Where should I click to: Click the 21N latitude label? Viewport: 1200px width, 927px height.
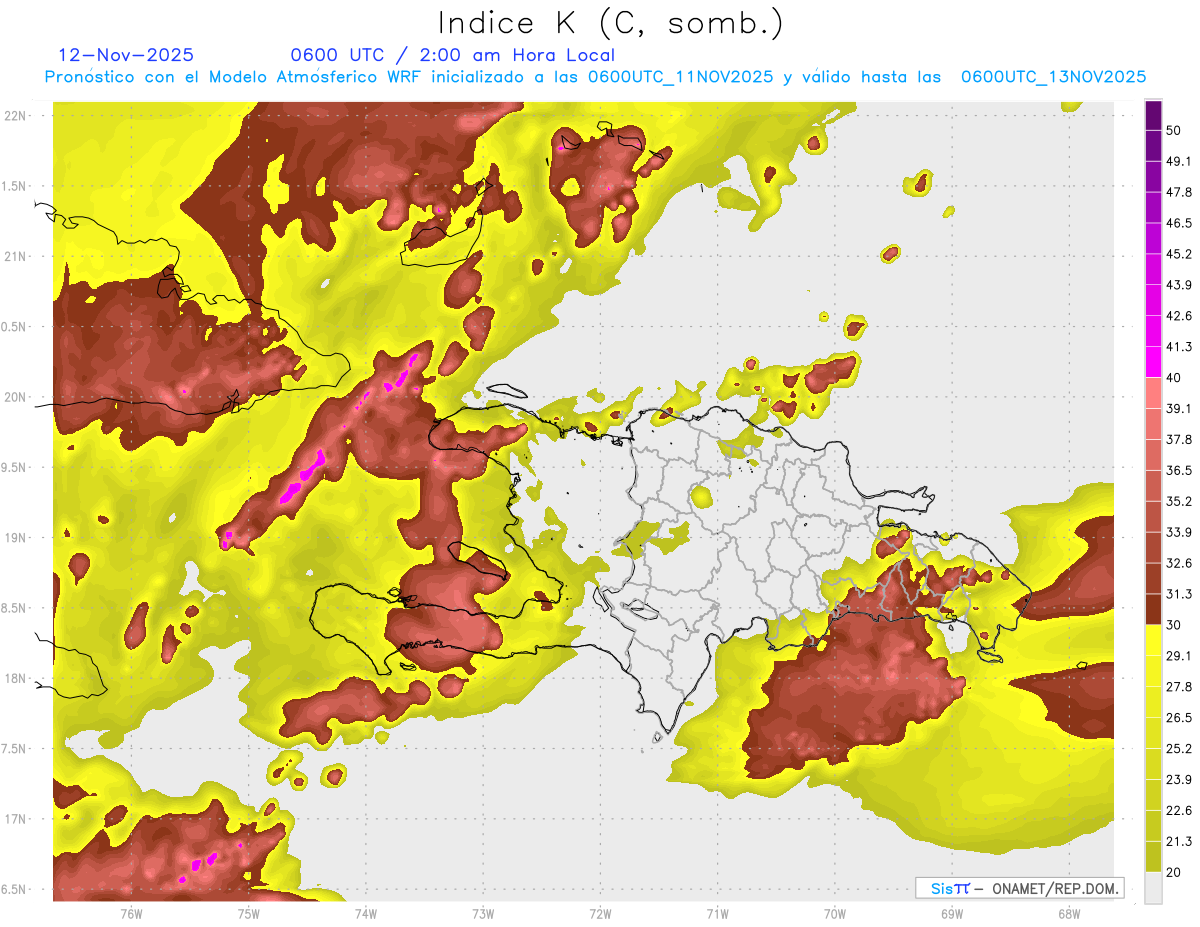point(16,256)
